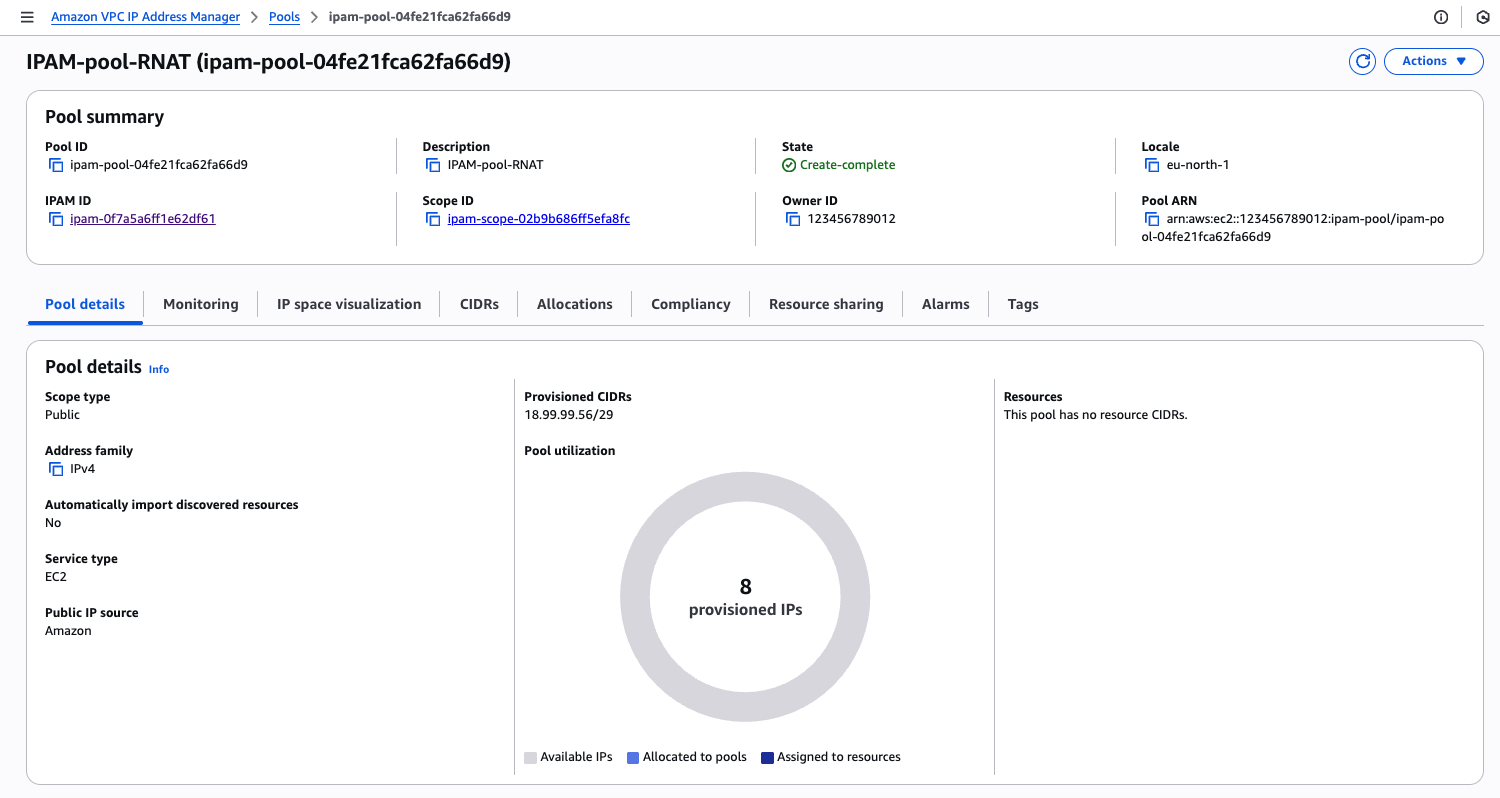1500x798 pixels.
Task: Navigate to Pools breadcrumb
Action: 284,17
